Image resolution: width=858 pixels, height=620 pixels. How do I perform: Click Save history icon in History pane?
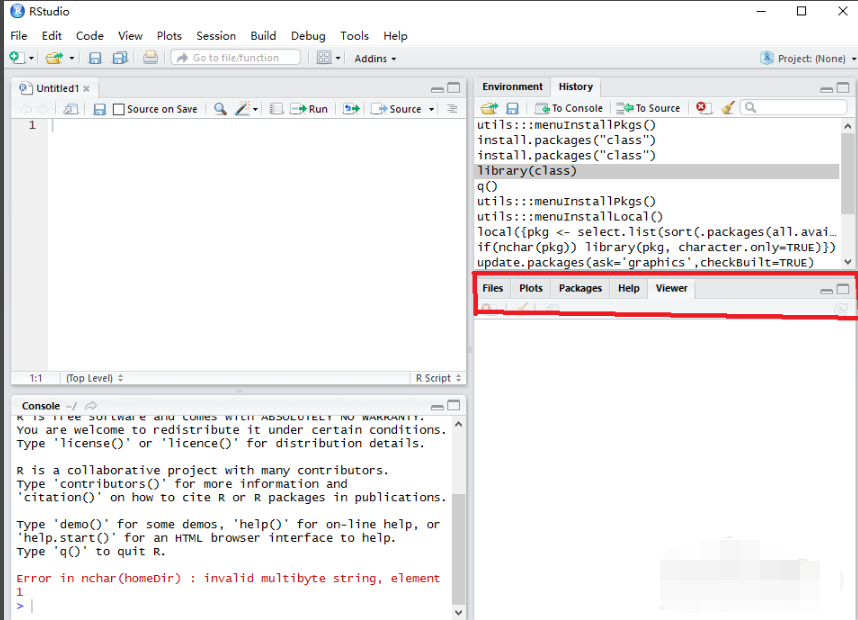click(x=512, y=108)
